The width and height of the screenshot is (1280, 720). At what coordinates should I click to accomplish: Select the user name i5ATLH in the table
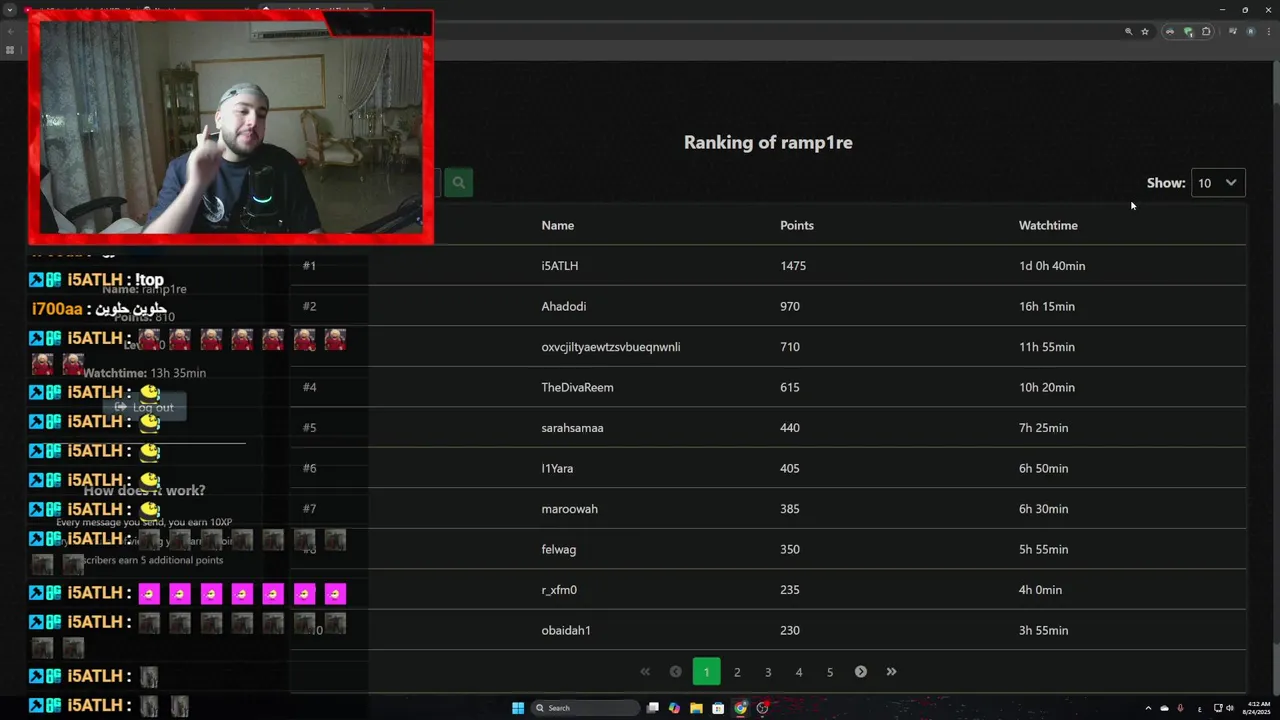(x=560, y=266)
